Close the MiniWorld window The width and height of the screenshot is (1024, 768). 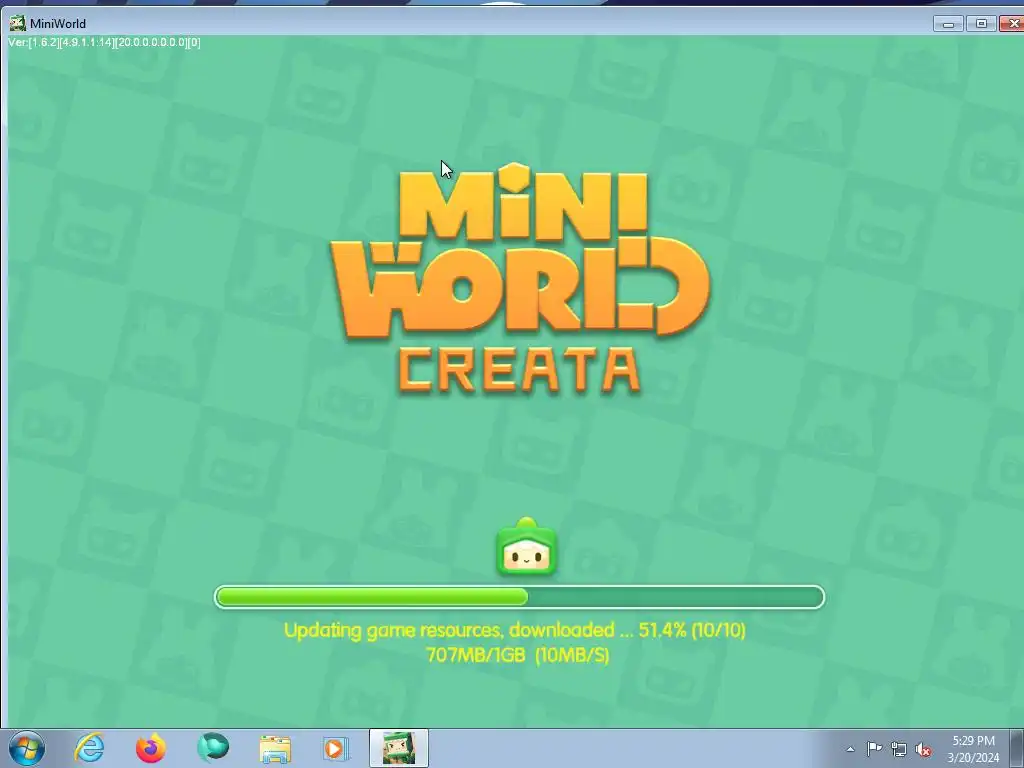coord(1012,24)
